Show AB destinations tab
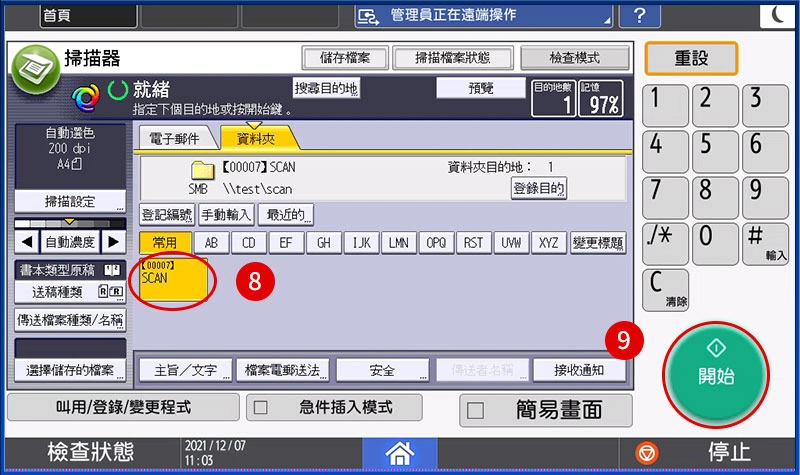This screenshot has height=475, width=800. coord(211,243)
